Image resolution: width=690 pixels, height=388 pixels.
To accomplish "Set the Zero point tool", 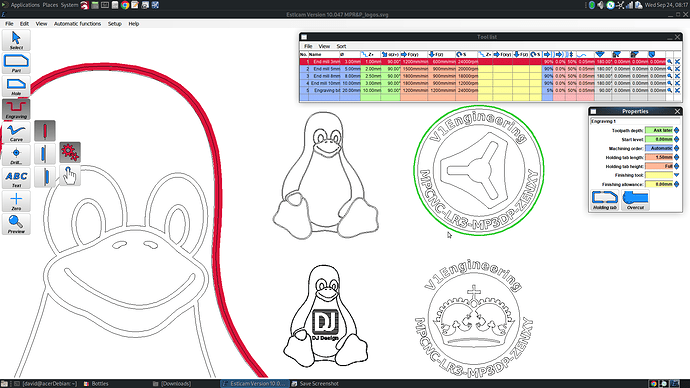I will point(16,201).
